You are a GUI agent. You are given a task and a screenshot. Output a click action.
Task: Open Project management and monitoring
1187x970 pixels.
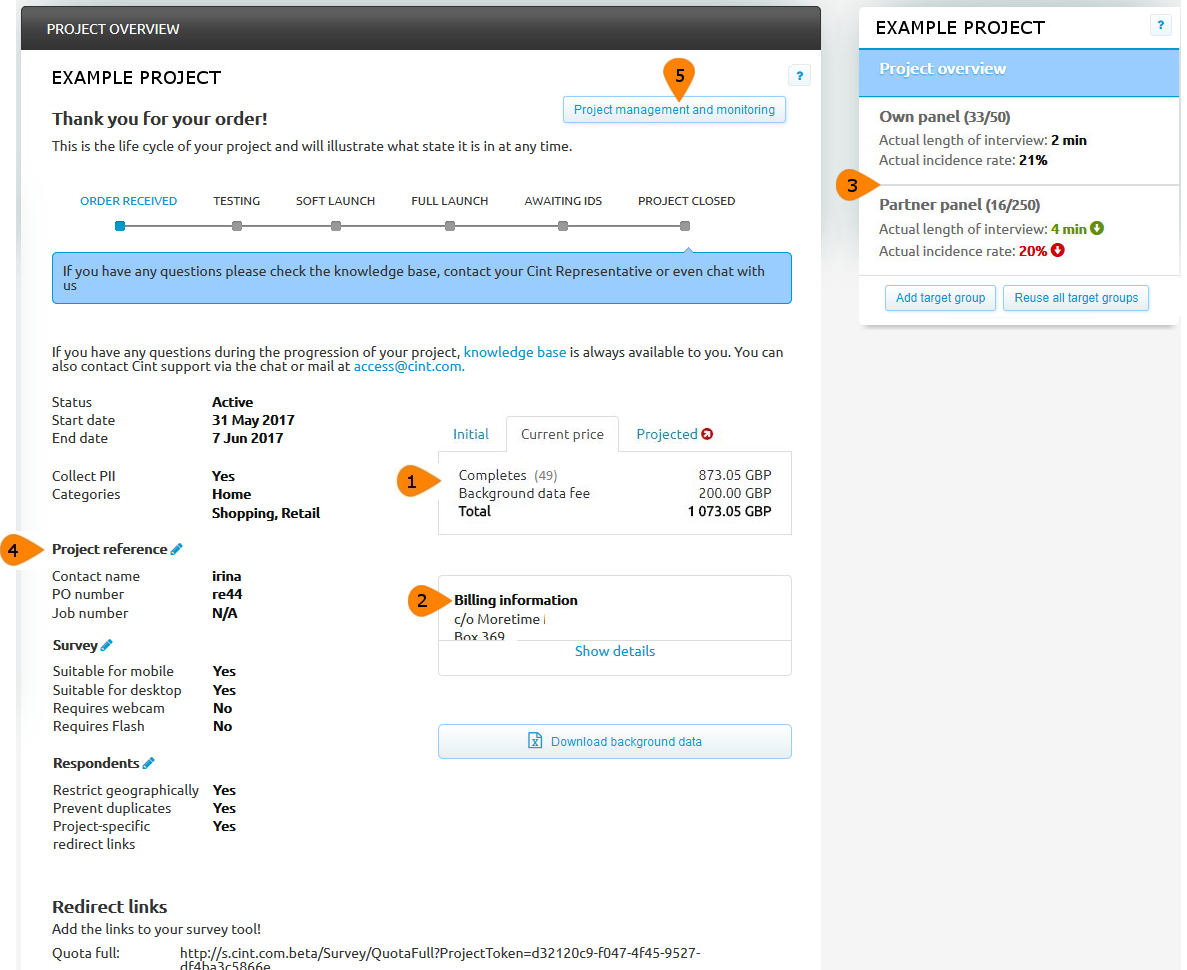[x=674, y=110]
